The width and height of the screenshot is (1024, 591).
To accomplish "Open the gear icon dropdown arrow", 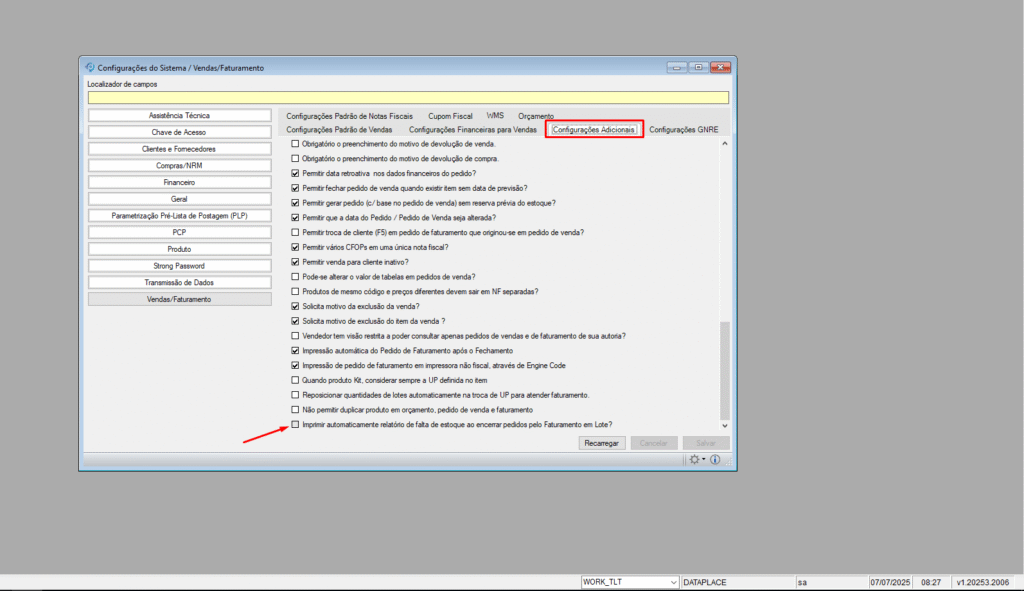I will 704,460.
